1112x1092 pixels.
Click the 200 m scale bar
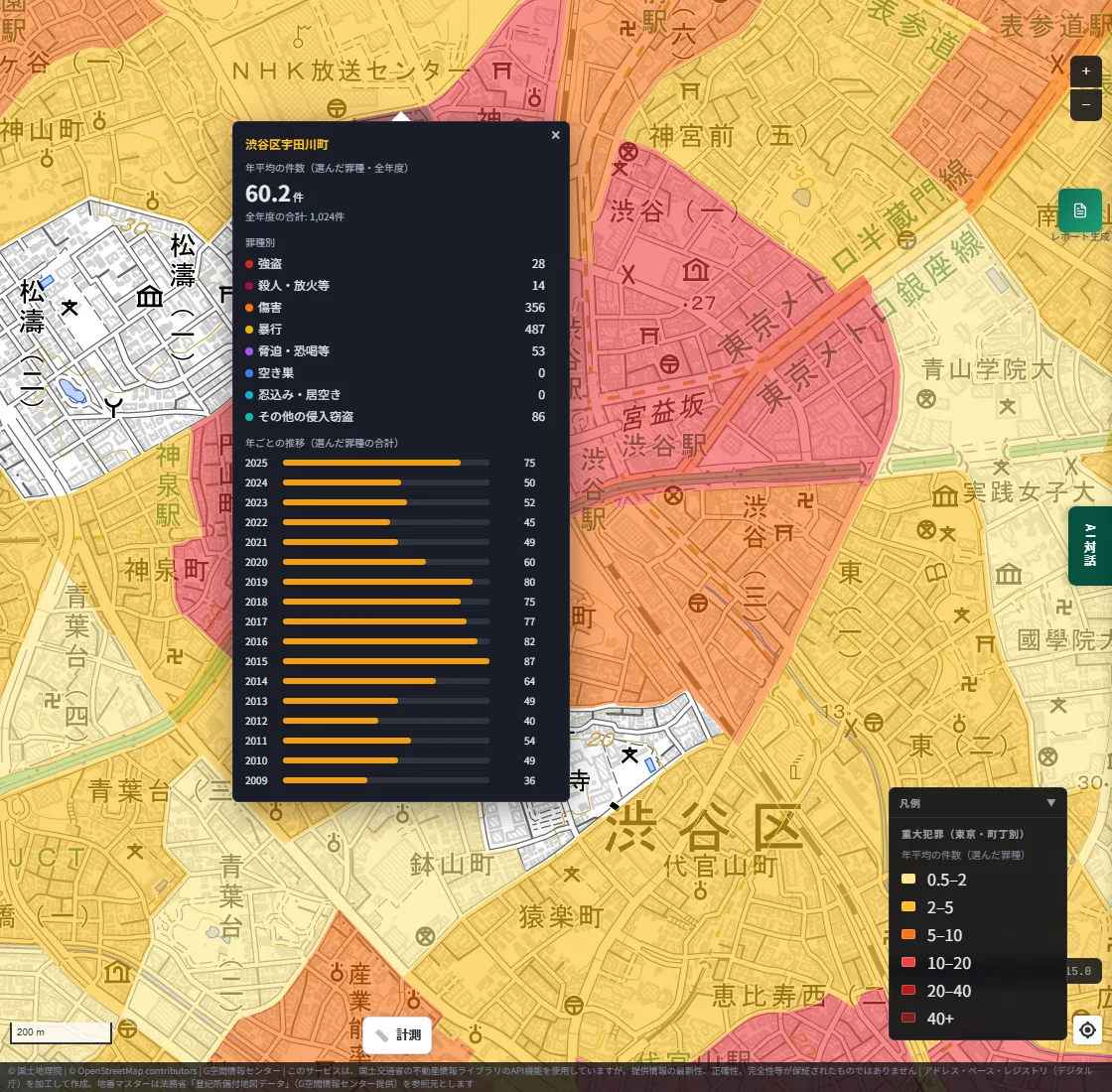tap(61, 1032)
